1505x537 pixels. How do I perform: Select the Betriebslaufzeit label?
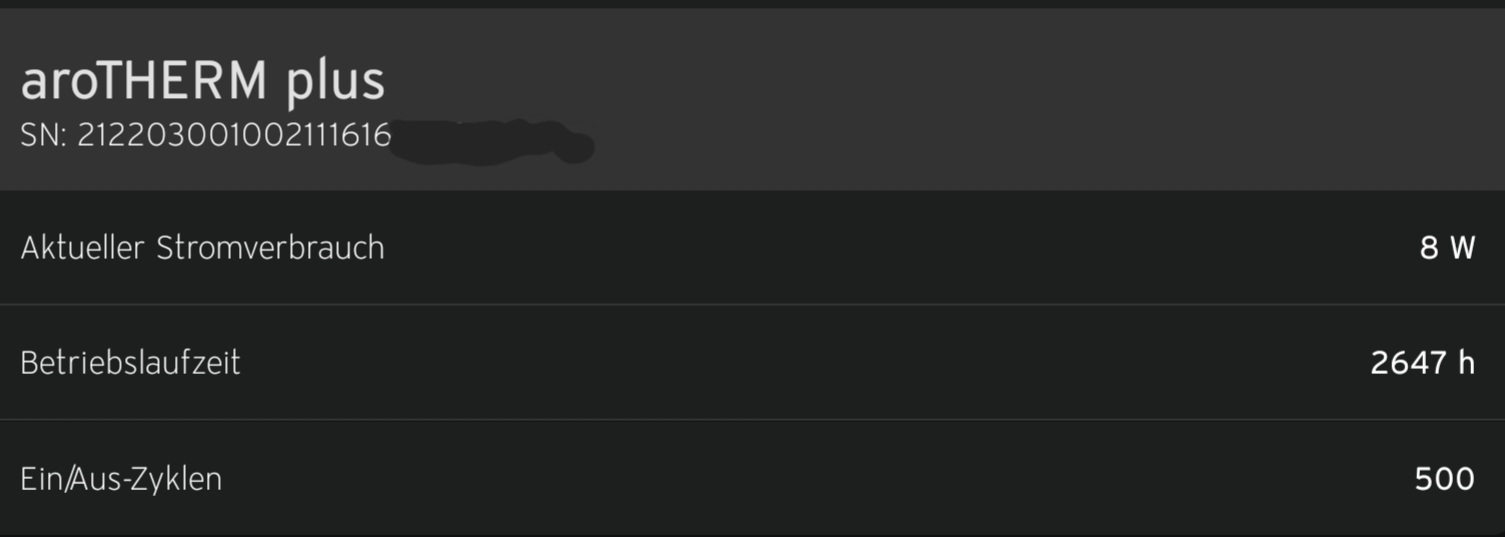130,362
